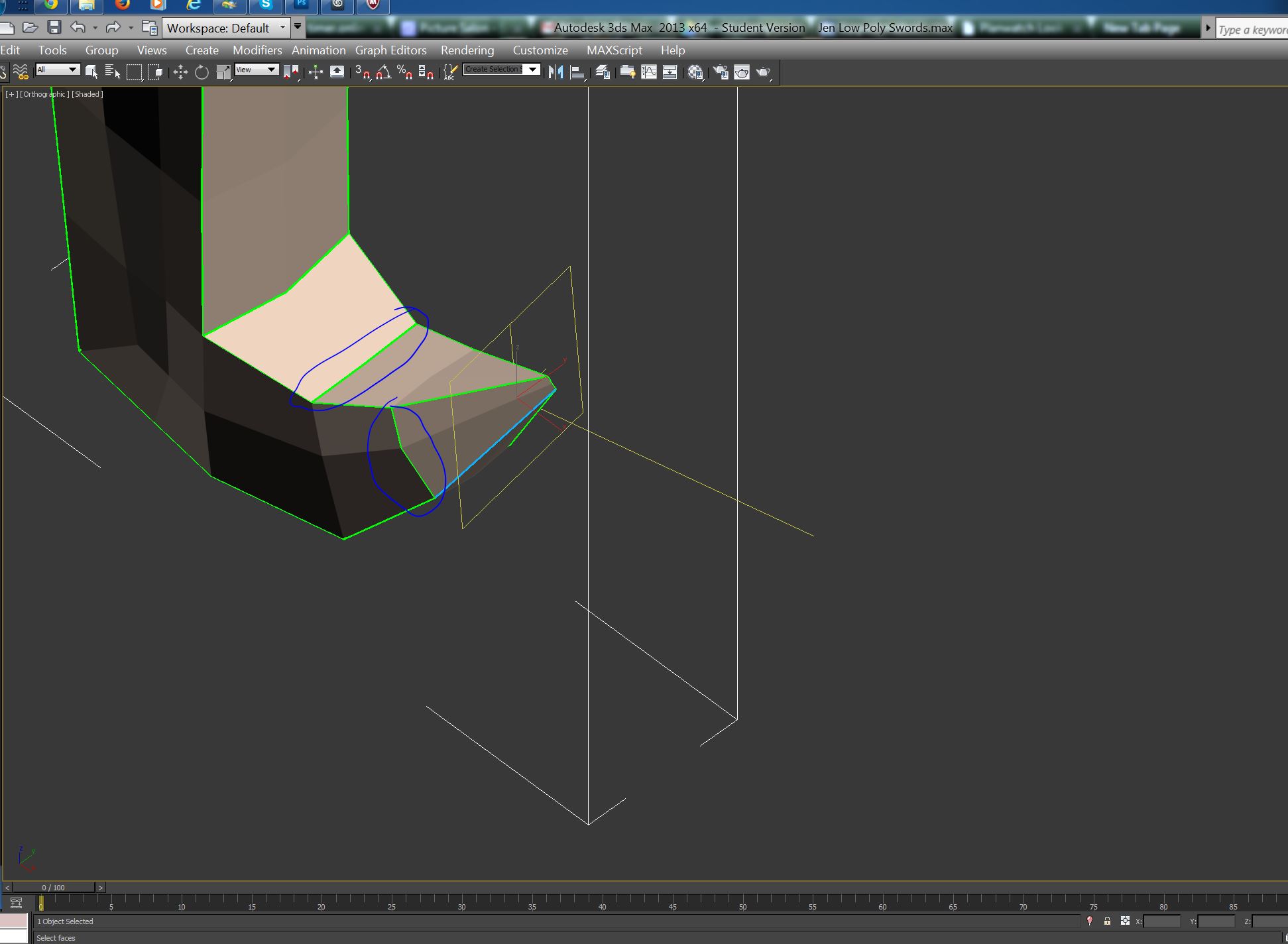The height and width of the screenshot is (944, 1288).
Task: Toggle the Selection Lock padlock icon
Action: (1107, 921)
